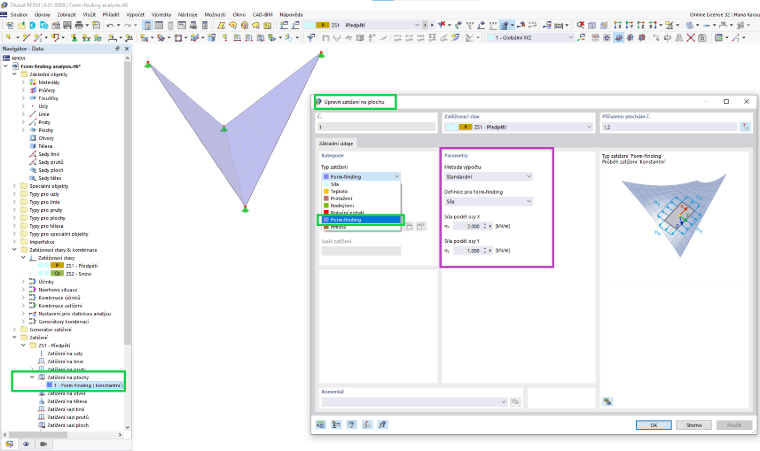Viewport: 760px width, 451px height.
Task: Expand the Plochy tree node
Action: 23,130
